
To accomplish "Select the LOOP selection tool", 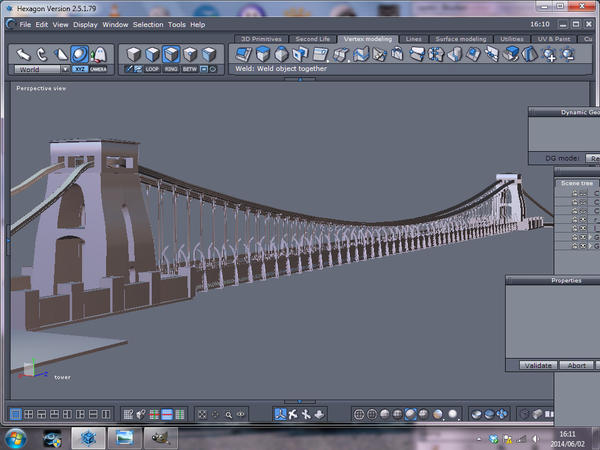I will pyautogui.click(x=152, y=69).
